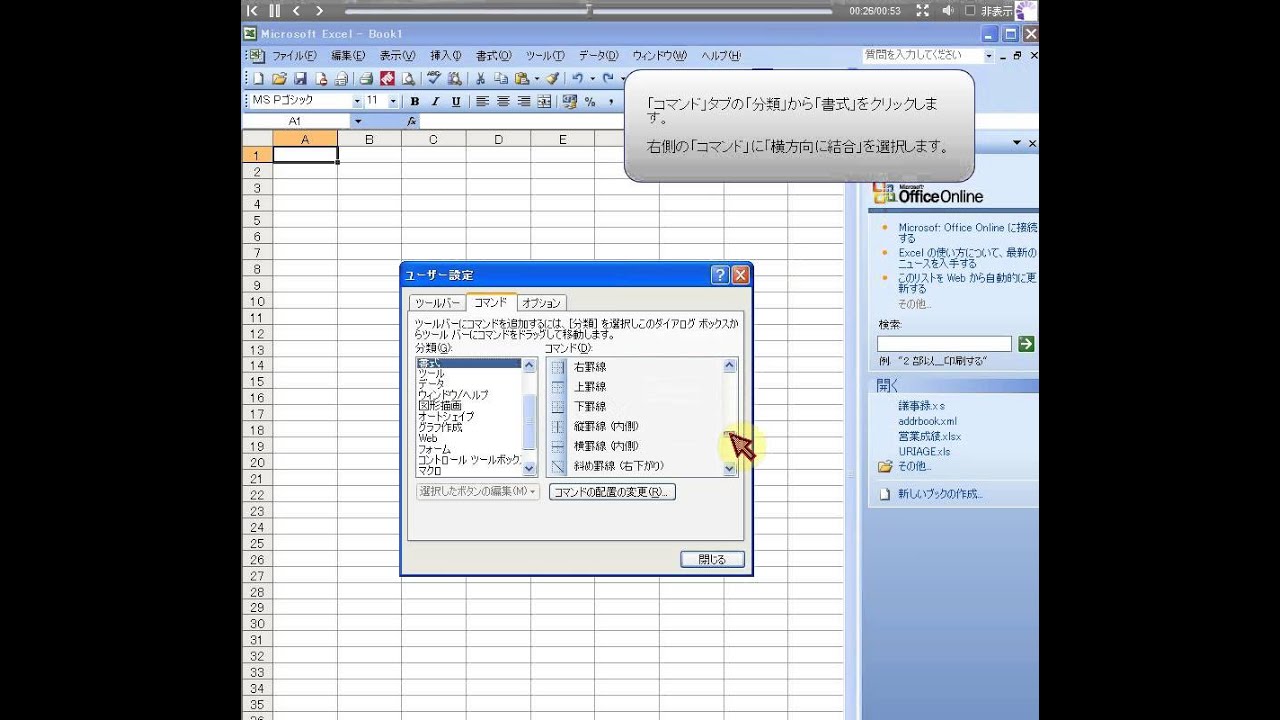Viewport: 1280px width, 720px height.
Task: Click video player volume speaker icon
Action: pos(947,10)
